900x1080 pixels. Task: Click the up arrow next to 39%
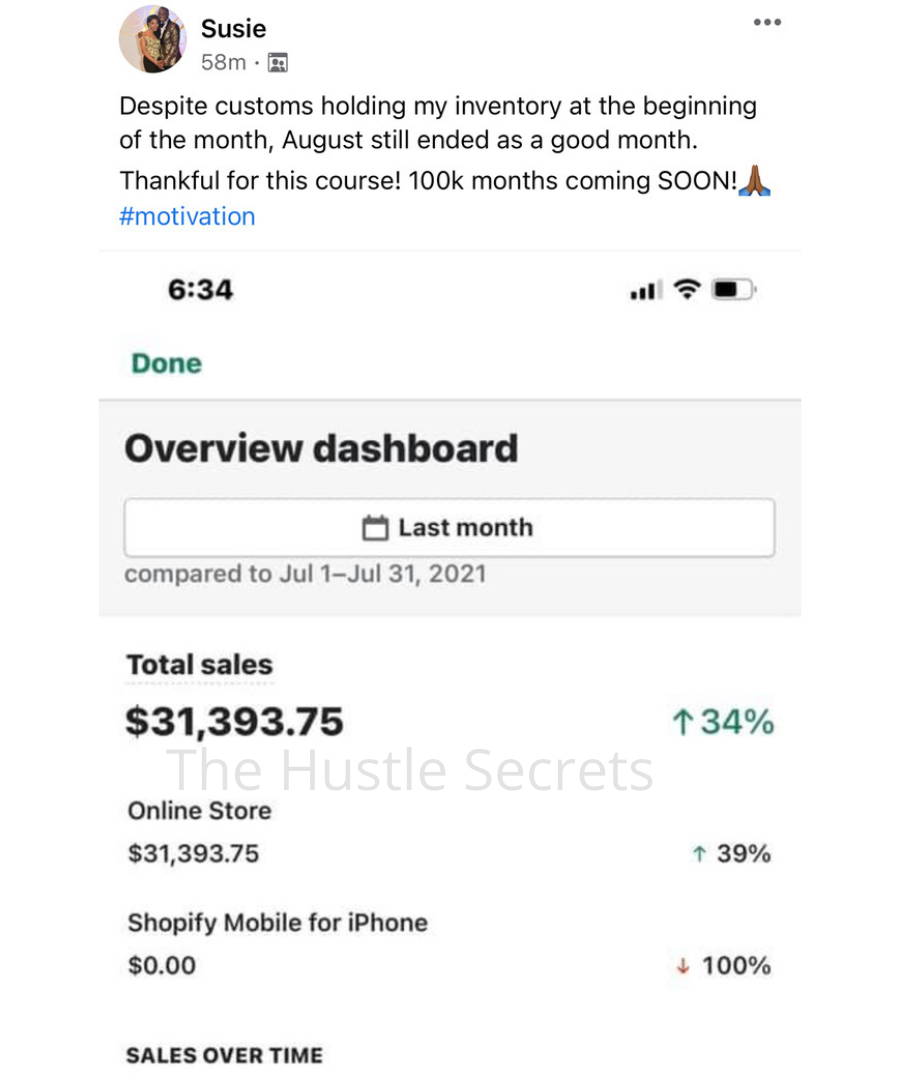pos(699,854)
